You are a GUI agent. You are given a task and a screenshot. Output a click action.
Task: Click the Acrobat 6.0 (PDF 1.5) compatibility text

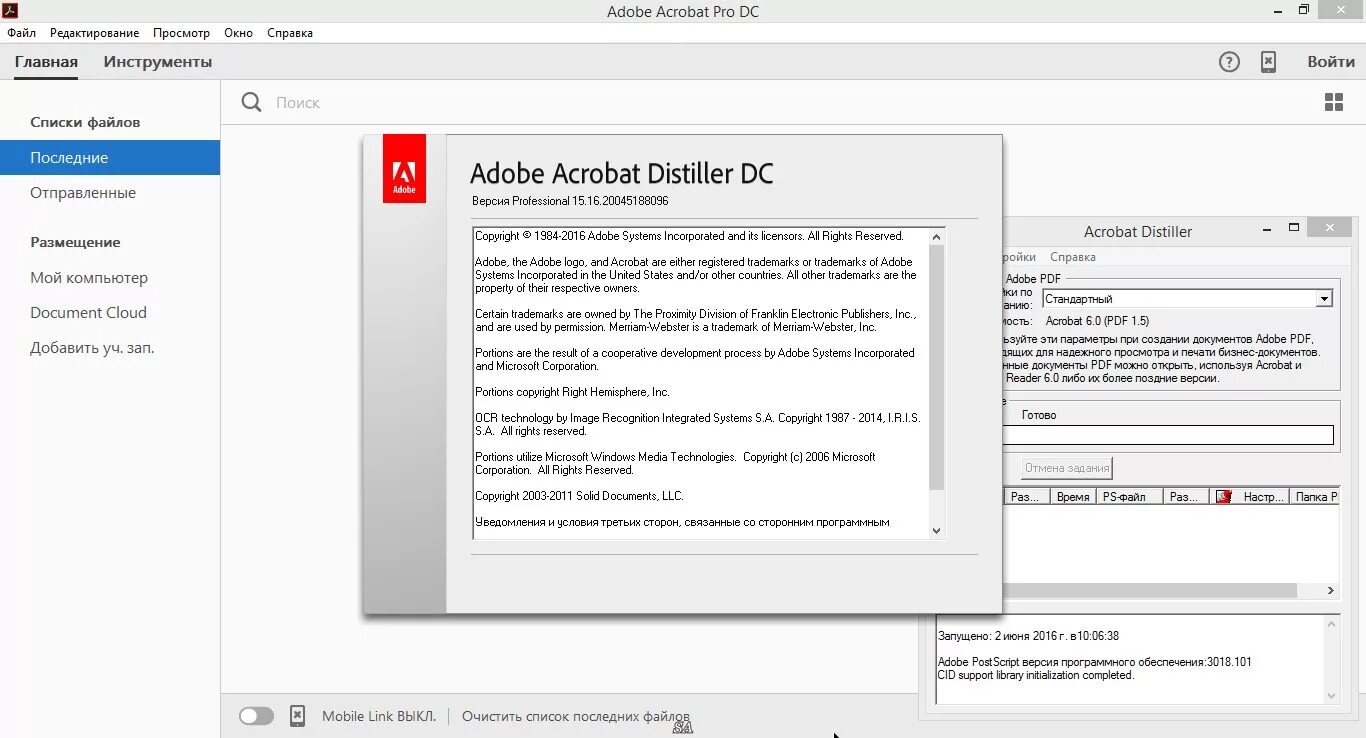tap(1097, 321)
